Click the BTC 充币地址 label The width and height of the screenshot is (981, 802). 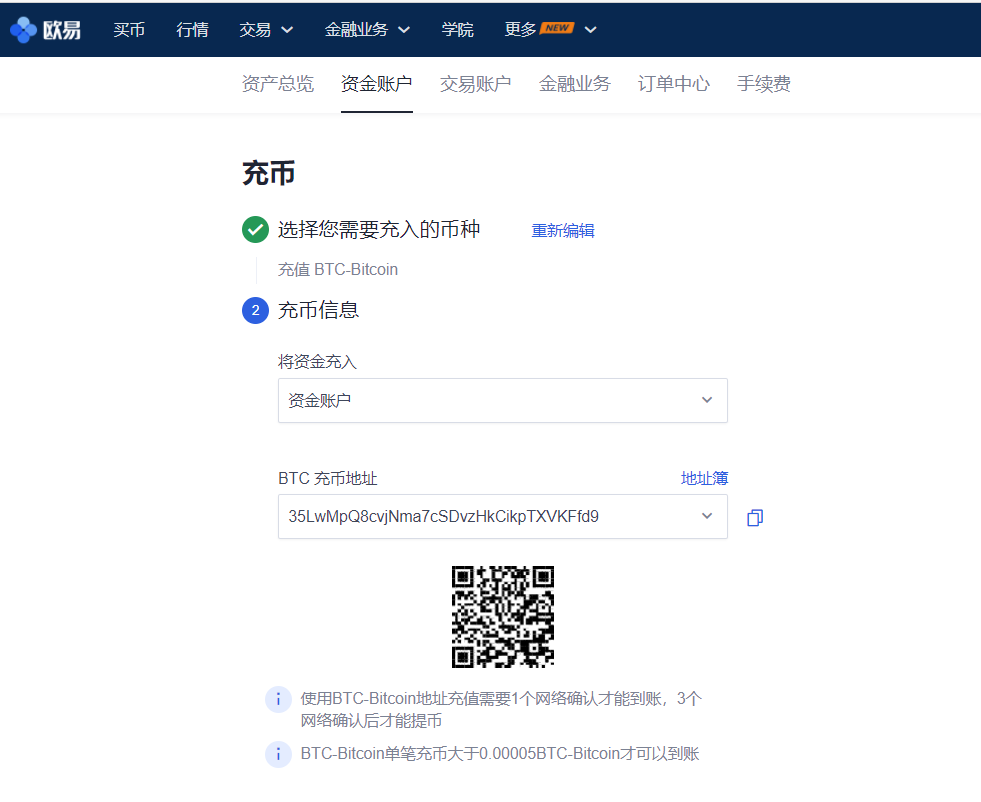[328, 479]
